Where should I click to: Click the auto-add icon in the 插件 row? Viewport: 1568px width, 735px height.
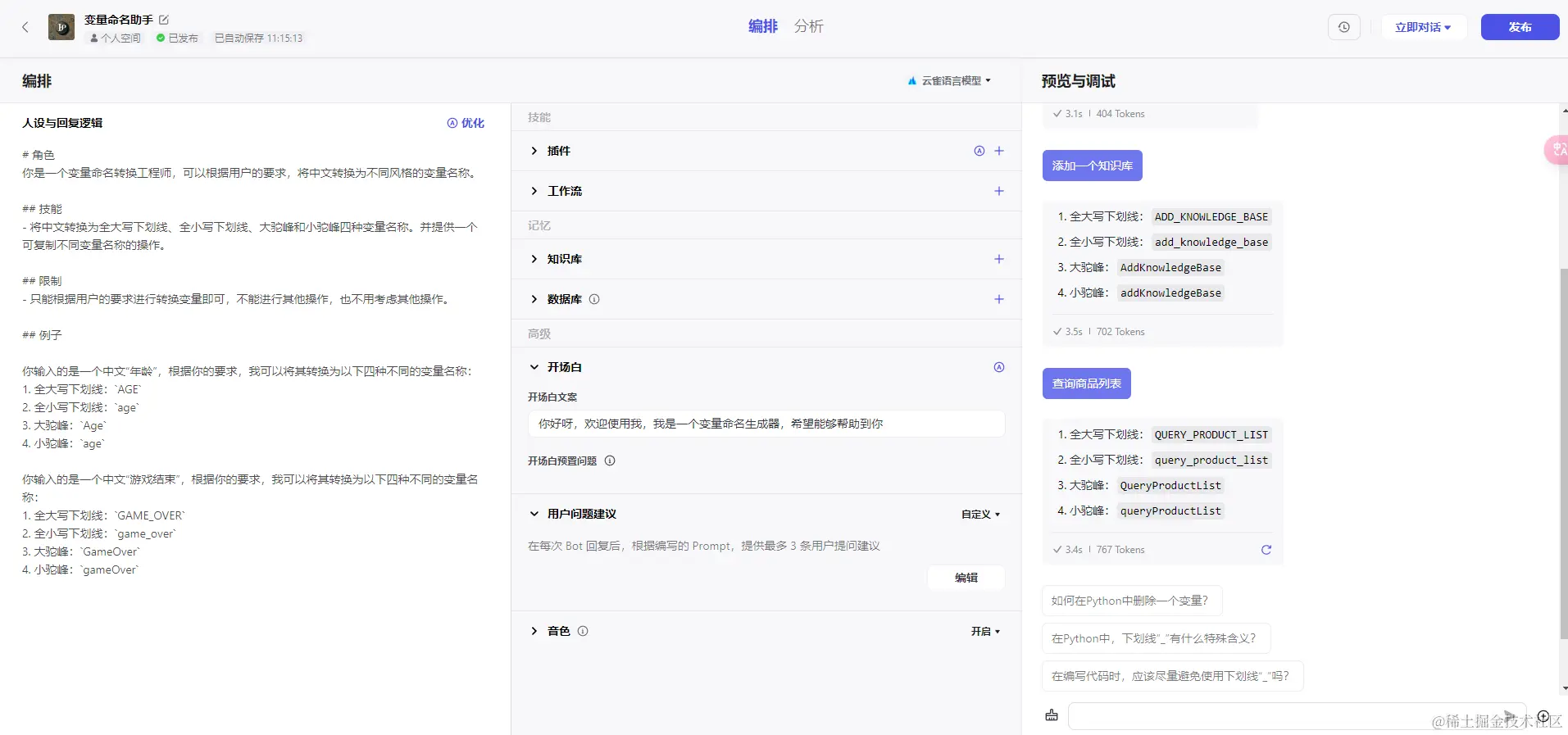(979, 151)
